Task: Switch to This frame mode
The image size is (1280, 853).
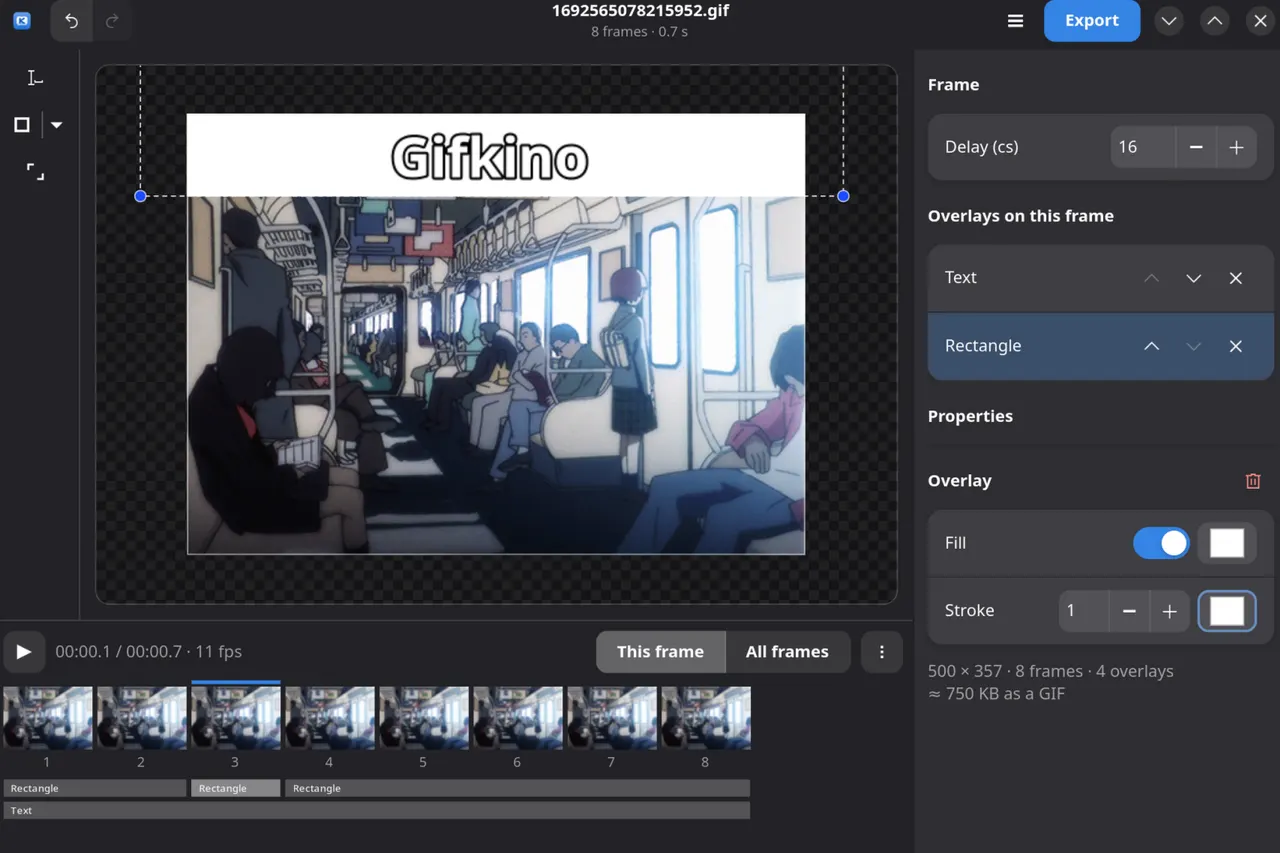Action: [x=660, y=652]
